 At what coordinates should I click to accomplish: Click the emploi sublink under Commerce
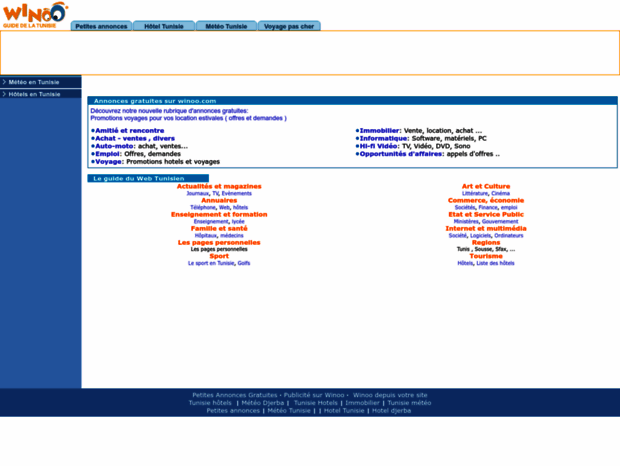click(509, 207)
